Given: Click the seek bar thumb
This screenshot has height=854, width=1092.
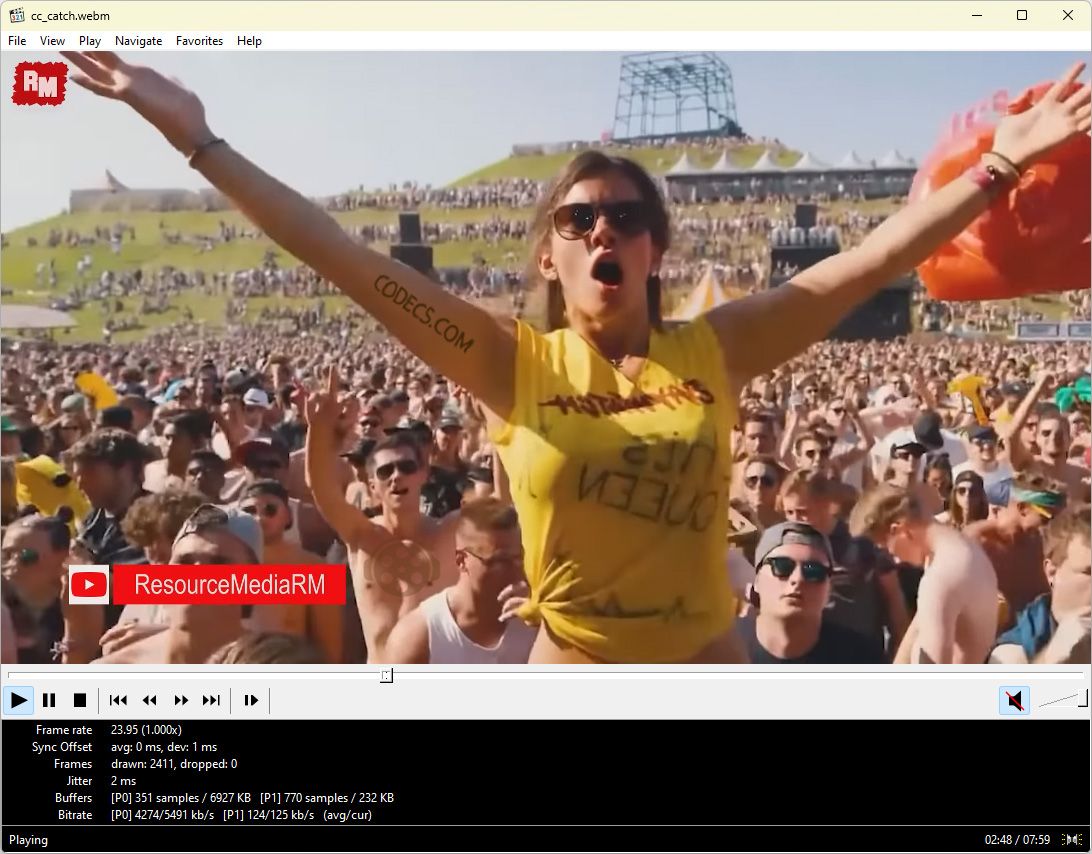Looking at the screenshot, I should pos(386,676).
